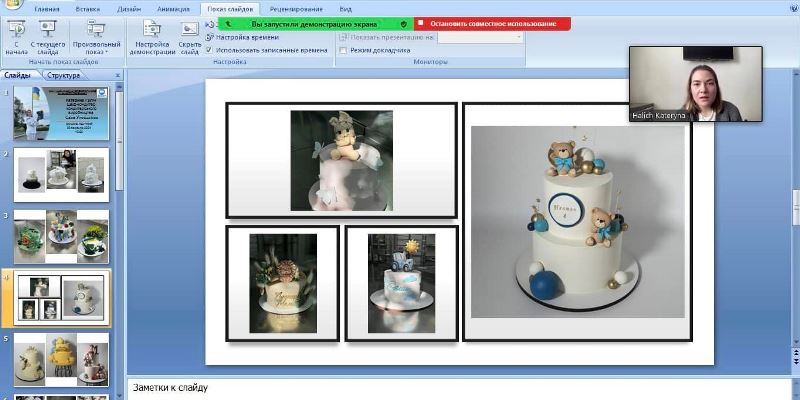
Task: Select the tractor cake picture on slide
Action: pyautogui.click(x=402, y=283)
